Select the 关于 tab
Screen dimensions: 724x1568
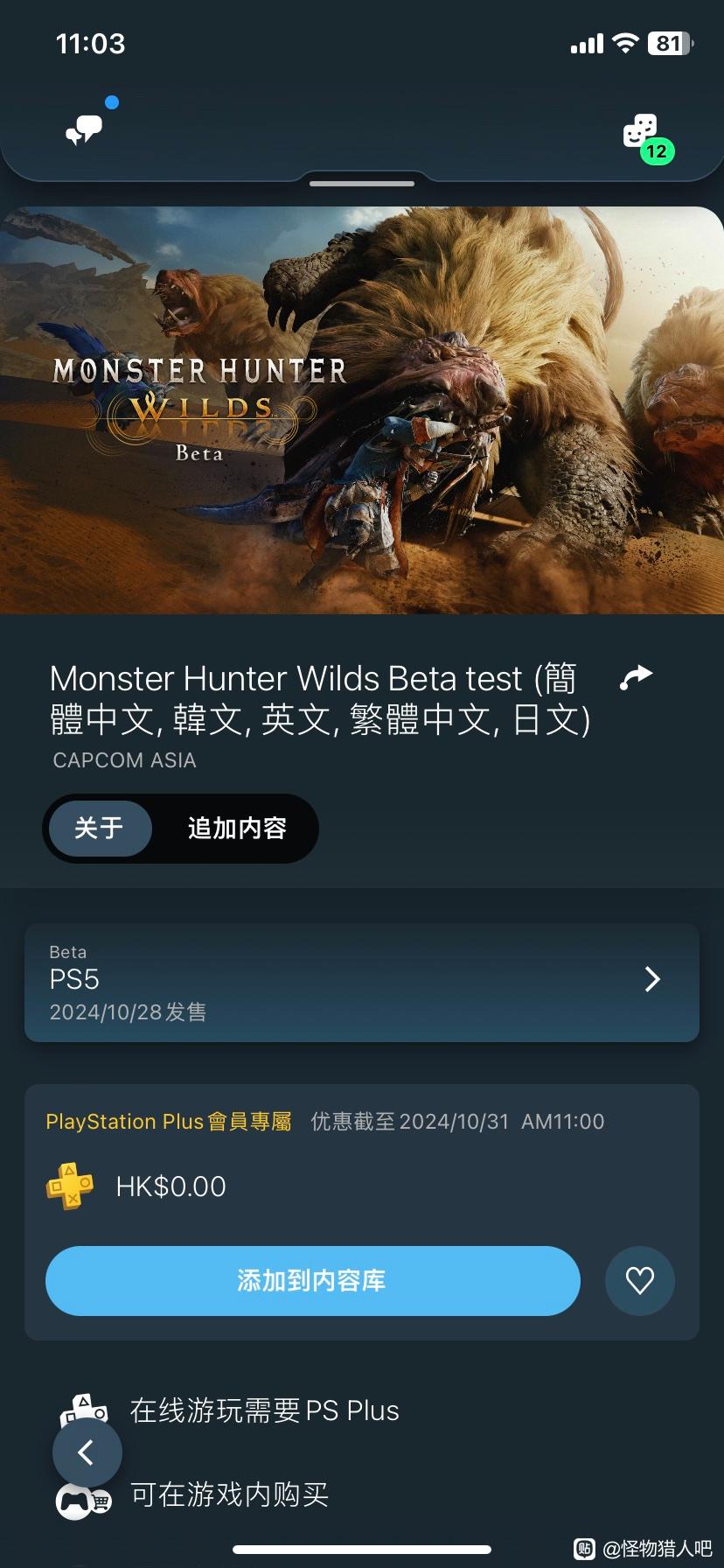pos(100,828)
